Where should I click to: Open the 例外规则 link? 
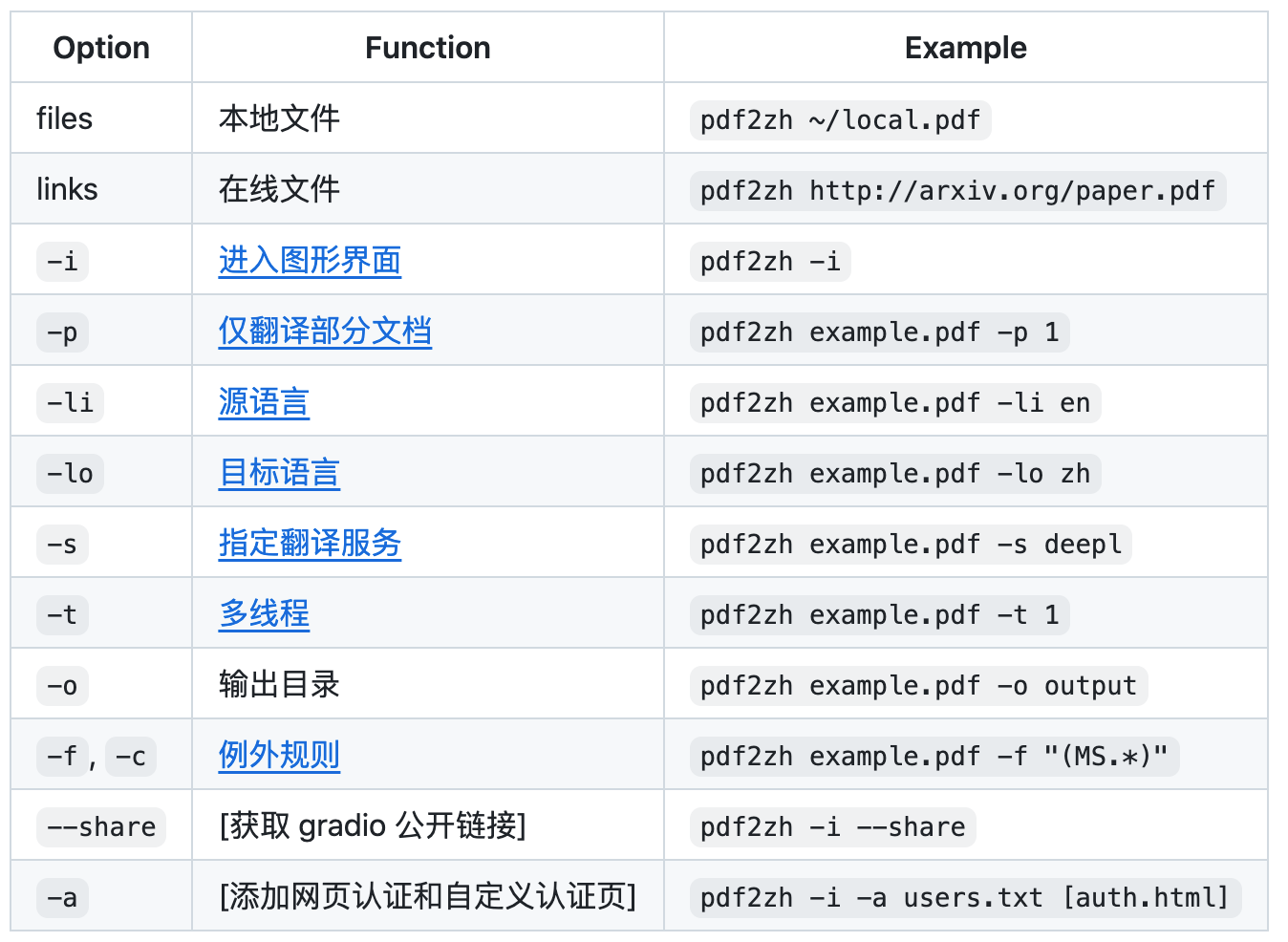(x=279, y=756)
